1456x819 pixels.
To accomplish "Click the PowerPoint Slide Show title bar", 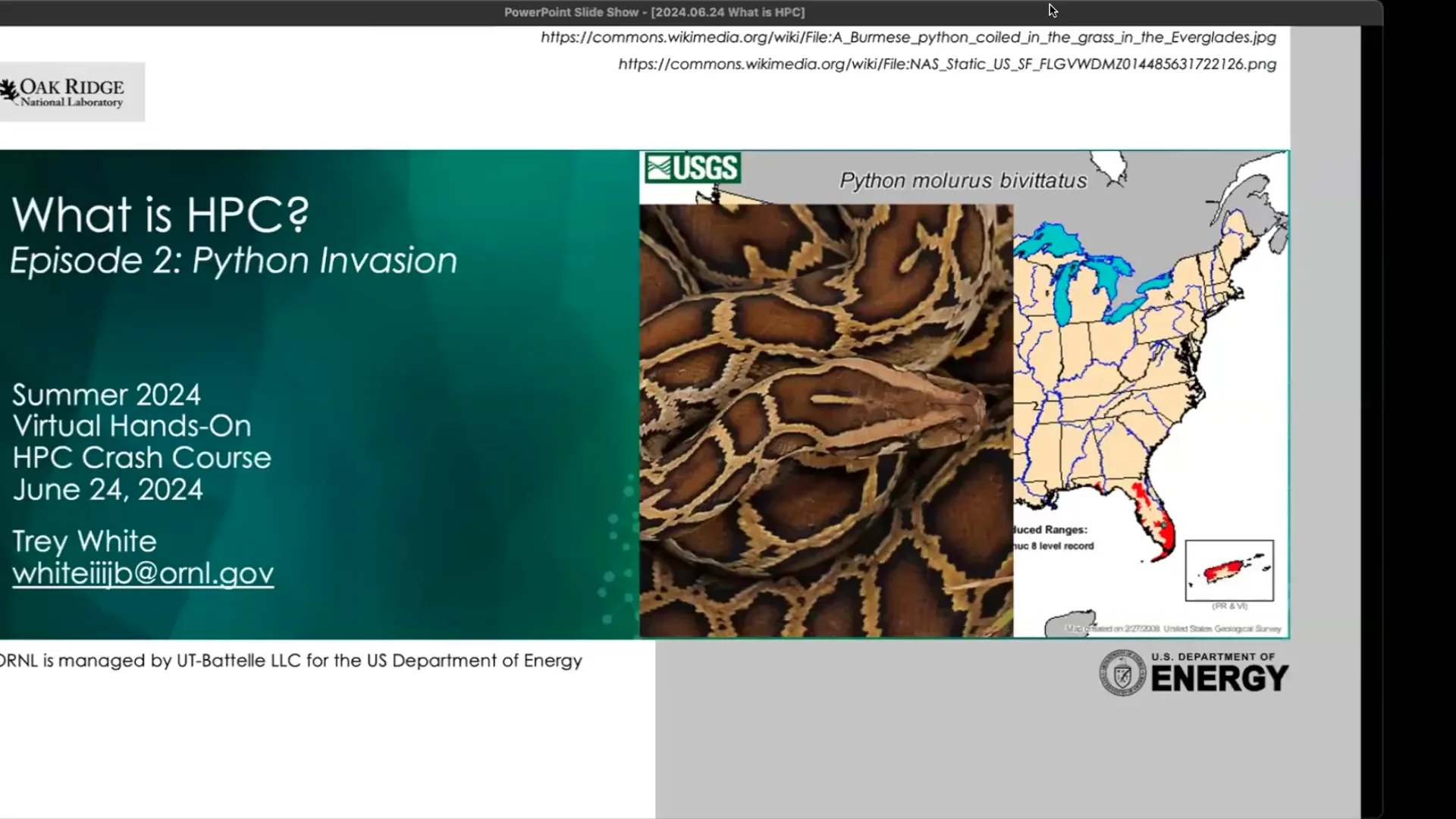I will [x=654, y=12].
